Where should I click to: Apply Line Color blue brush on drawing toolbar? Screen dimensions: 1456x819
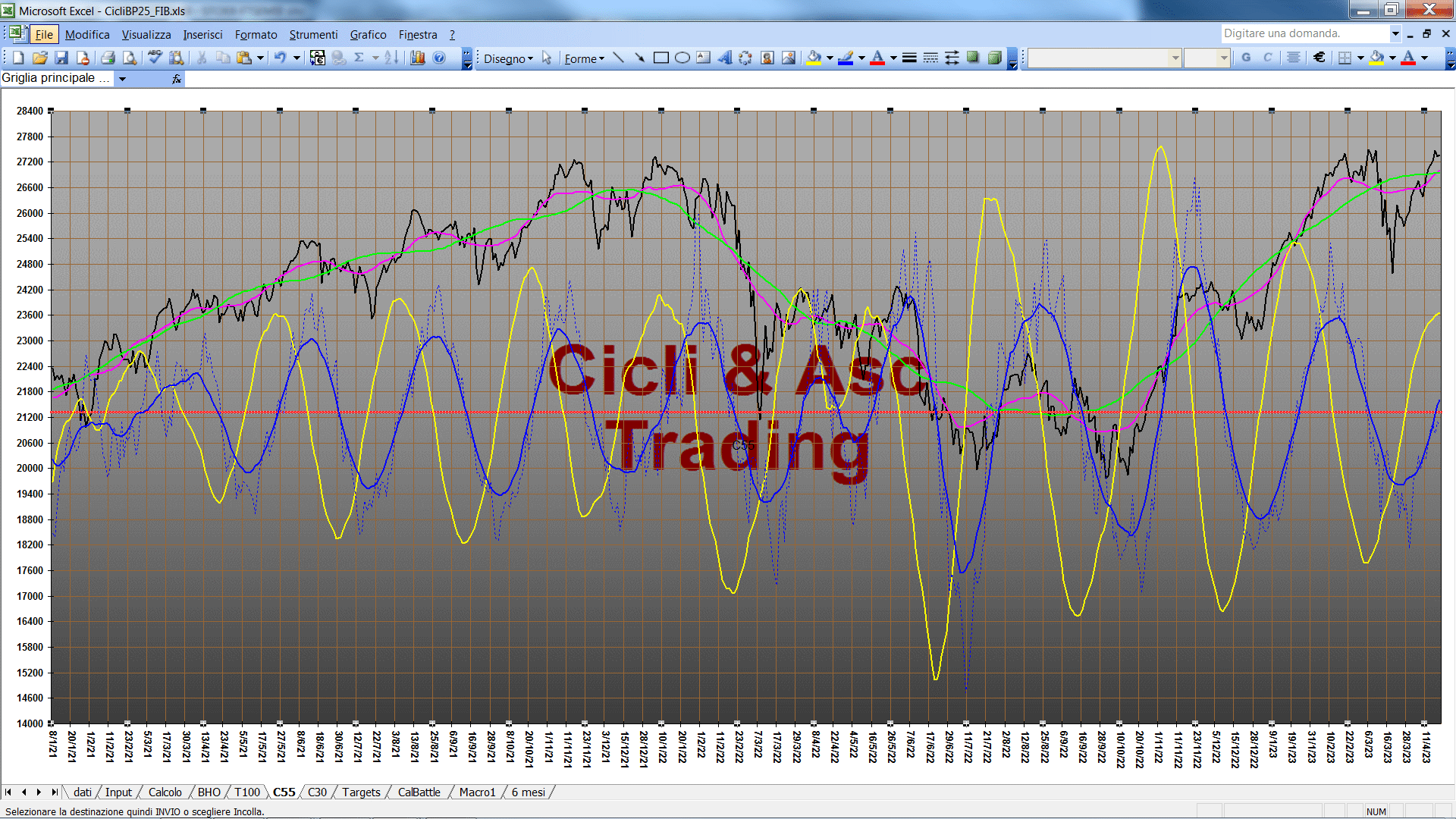[x=846, y=58]
